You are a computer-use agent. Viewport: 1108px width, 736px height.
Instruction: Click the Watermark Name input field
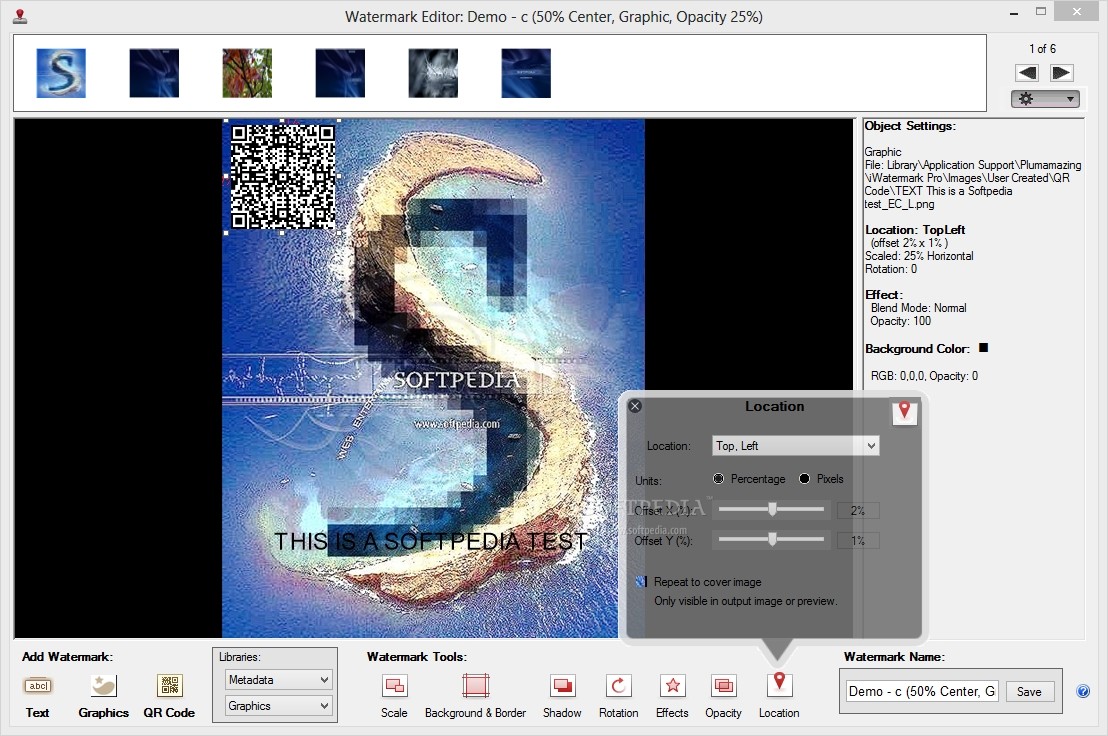click(923, 692)
